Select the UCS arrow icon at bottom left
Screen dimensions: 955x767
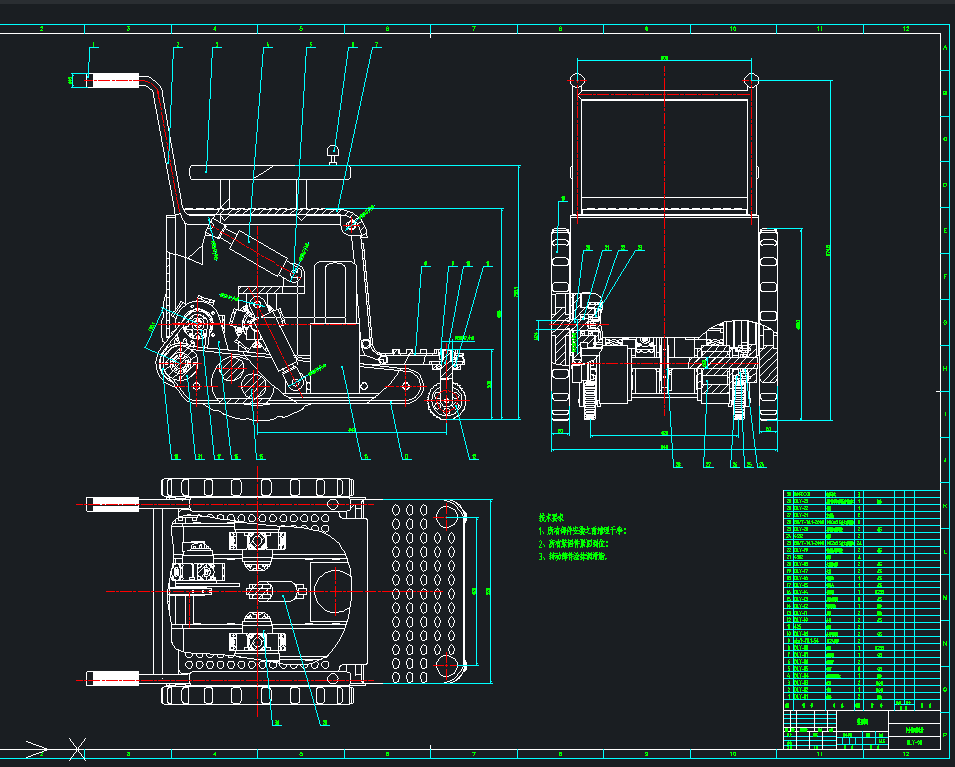tap(37, 748)
